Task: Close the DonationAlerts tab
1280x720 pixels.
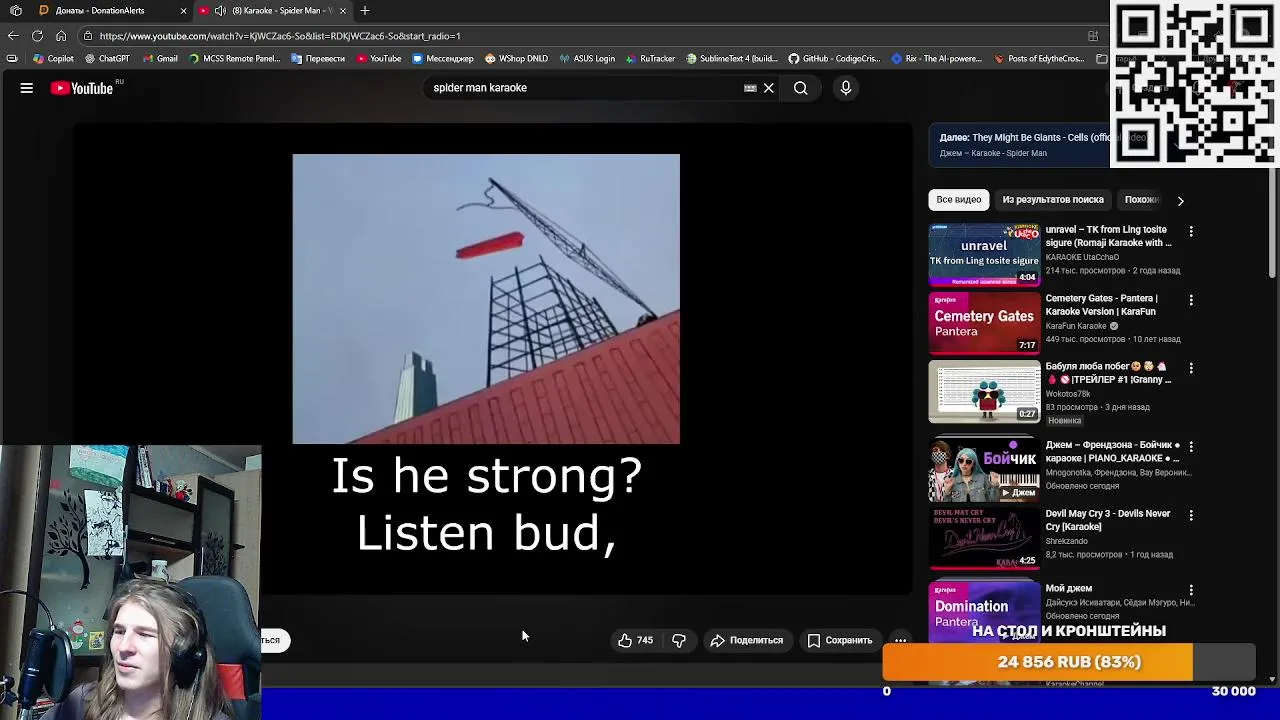Action: click(x=183, y=10)
